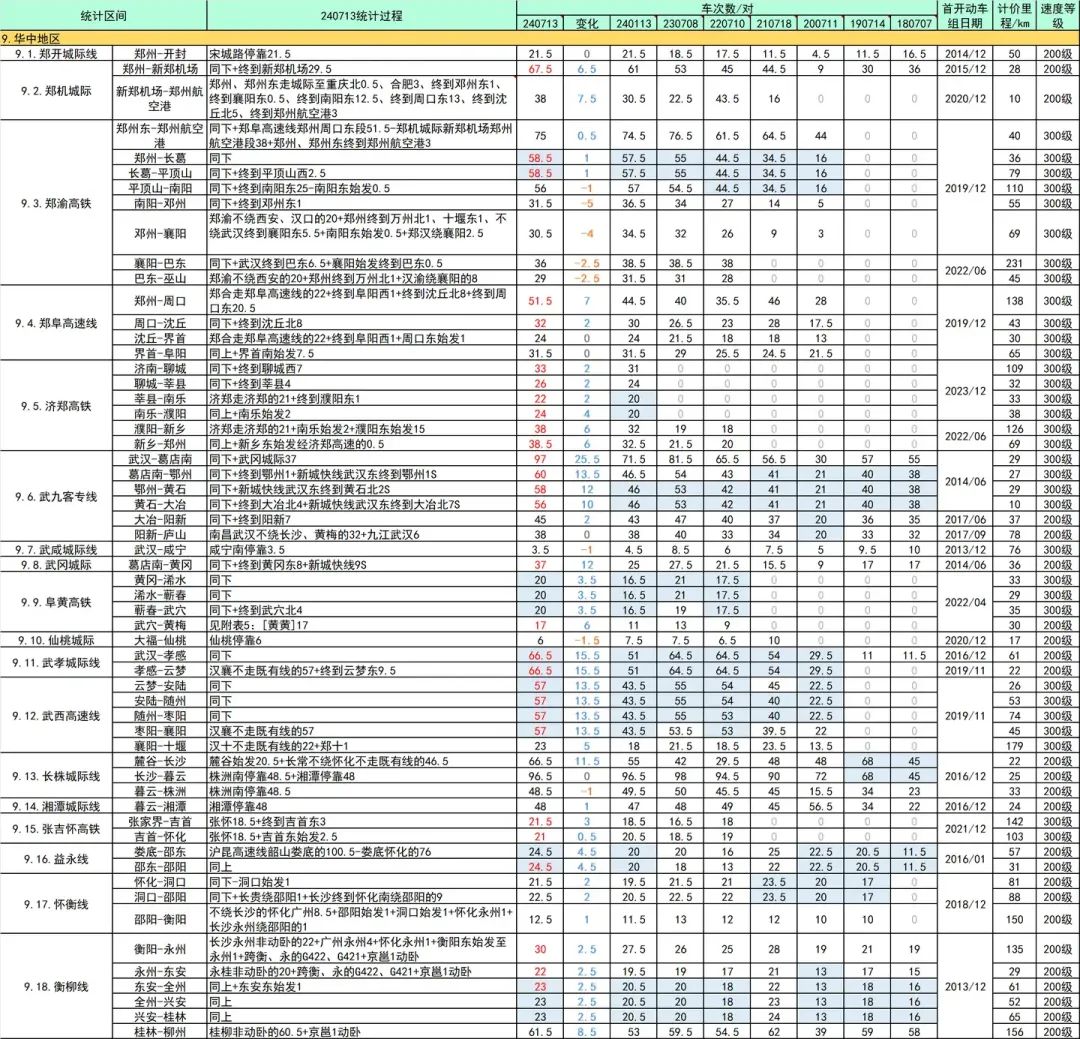Click the '190714' column header
This screenshot has height=1039, width=1080.
click(x=867, y=23)
